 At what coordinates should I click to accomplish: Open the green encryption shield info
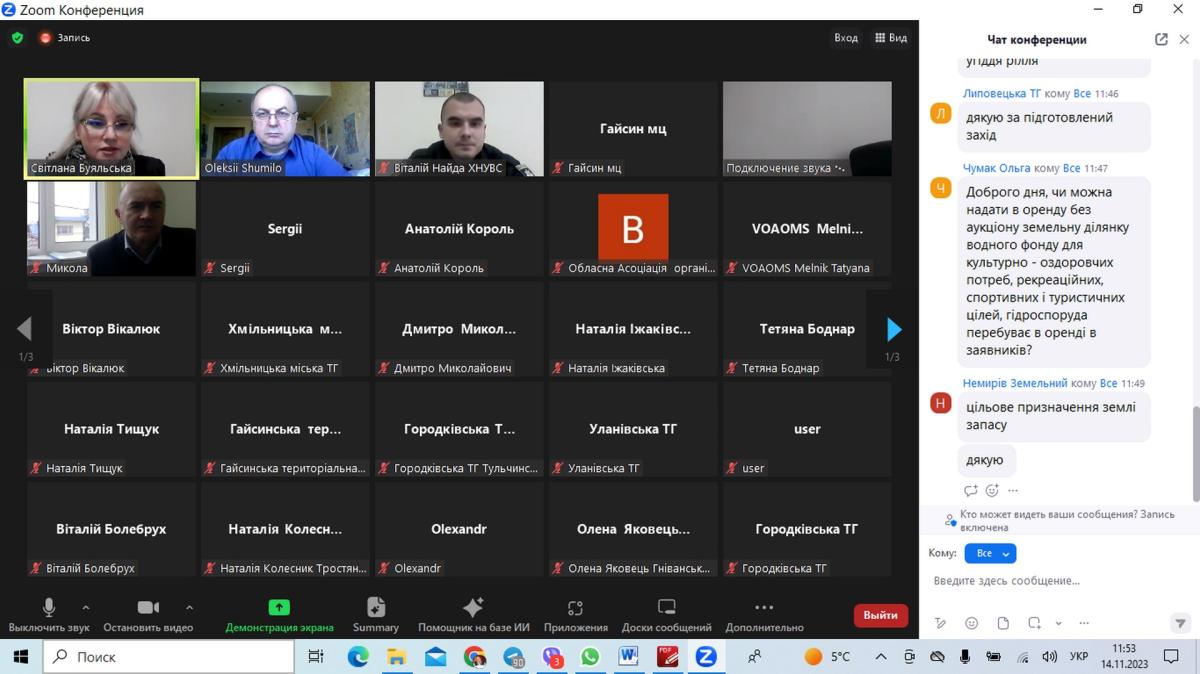click(x=17, y=38)
